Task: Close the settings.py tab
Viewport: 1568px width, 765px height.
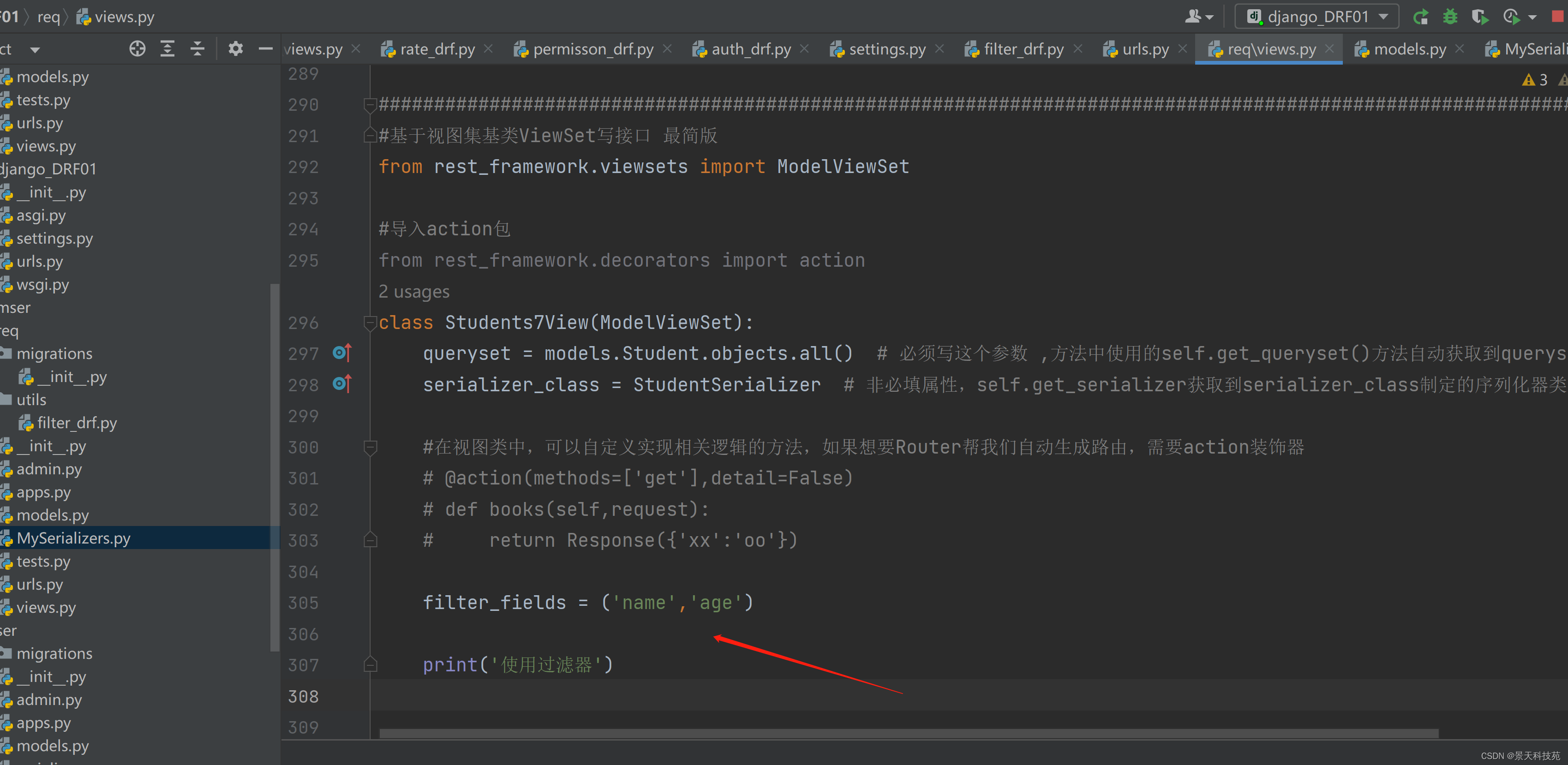Action: (x=939, y=49)
